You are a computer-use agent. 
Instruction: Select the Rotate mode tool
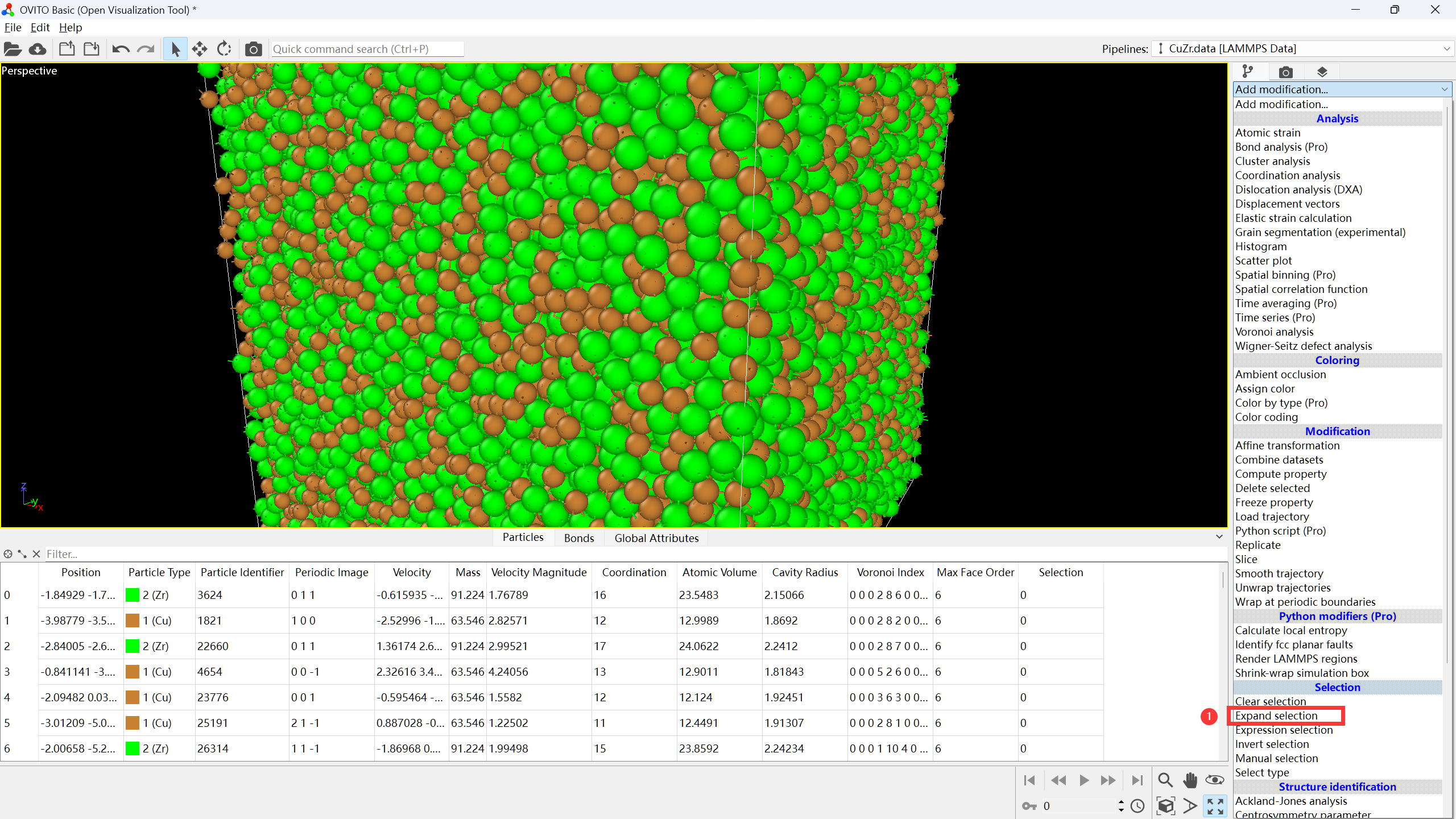click(224, 49)
